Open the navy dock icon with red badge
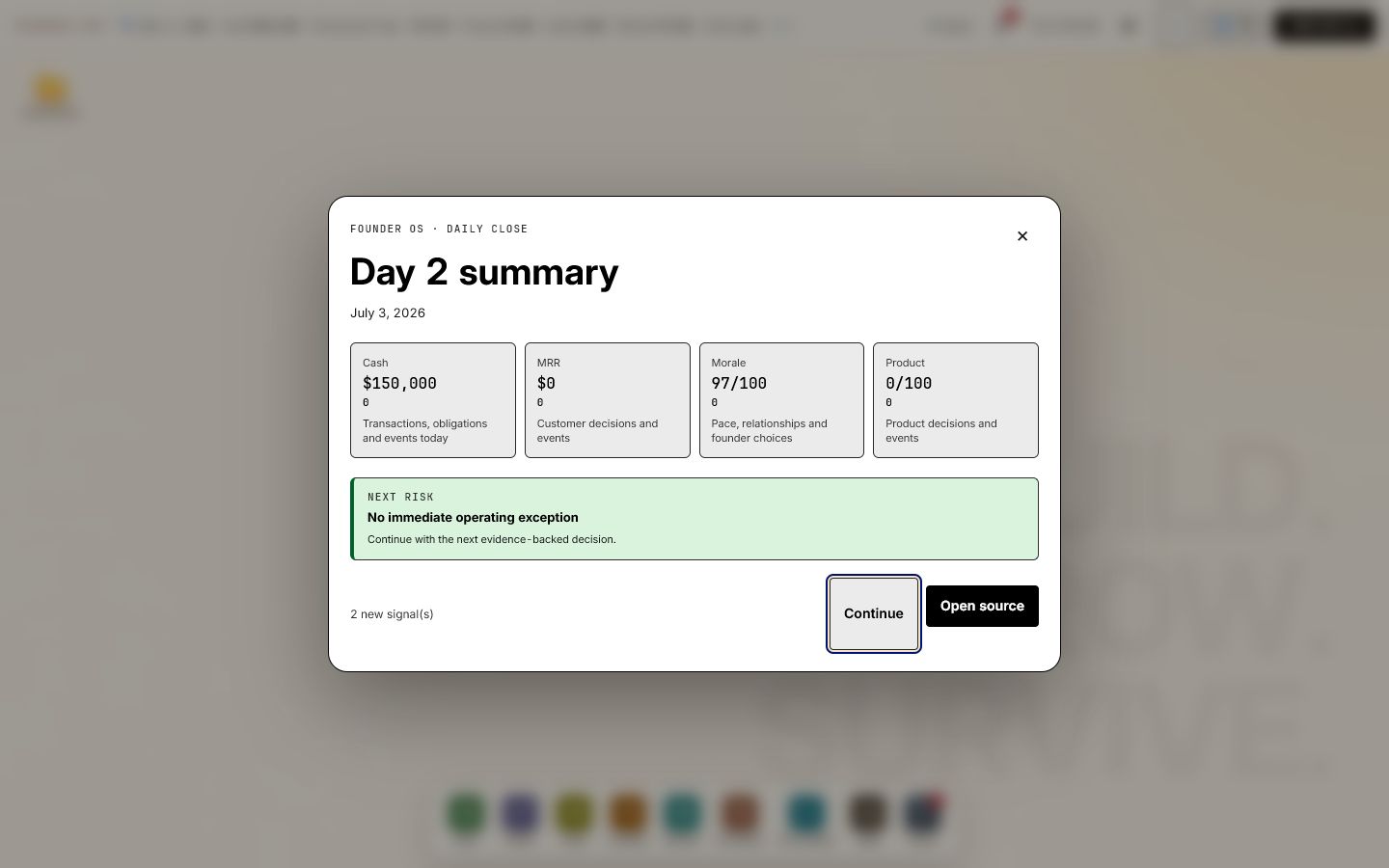This screenshot has width=1389, height=868. coord(923,814)
